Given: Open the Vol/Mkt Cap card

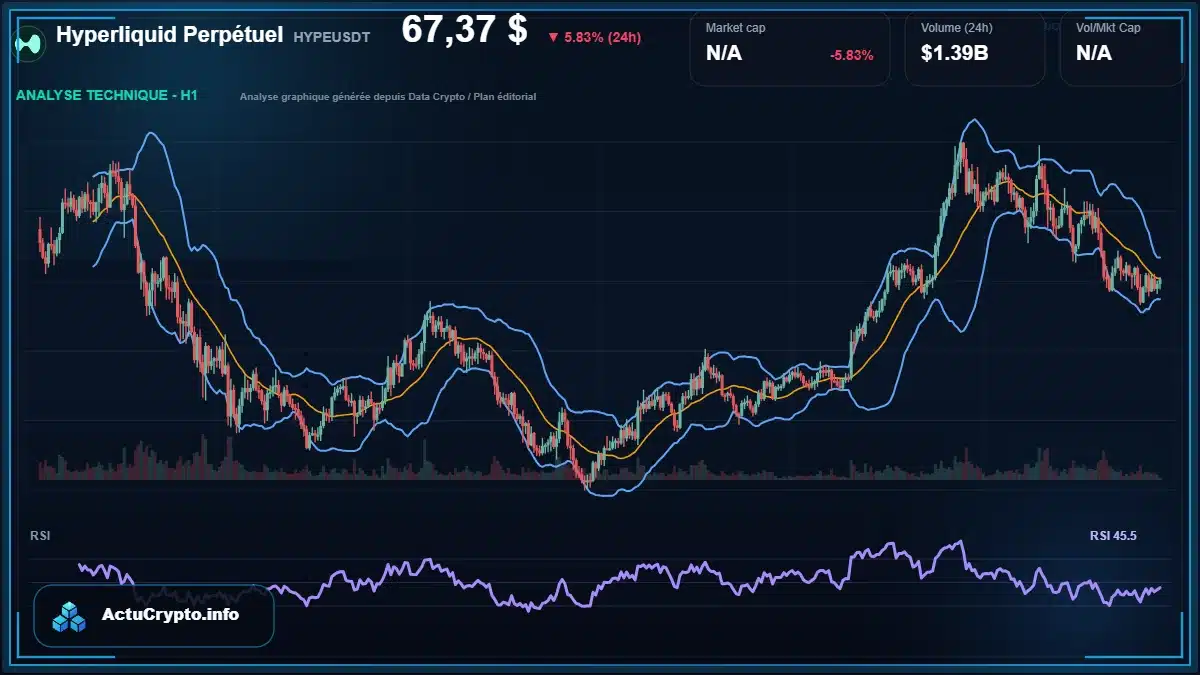Looking at the screenshot, I should (x=1123, y=49).
